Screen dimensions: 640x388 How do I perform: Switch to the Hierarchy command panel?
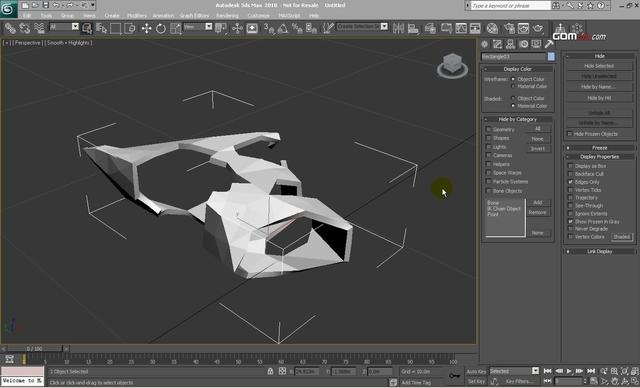(x=510, y=44)
